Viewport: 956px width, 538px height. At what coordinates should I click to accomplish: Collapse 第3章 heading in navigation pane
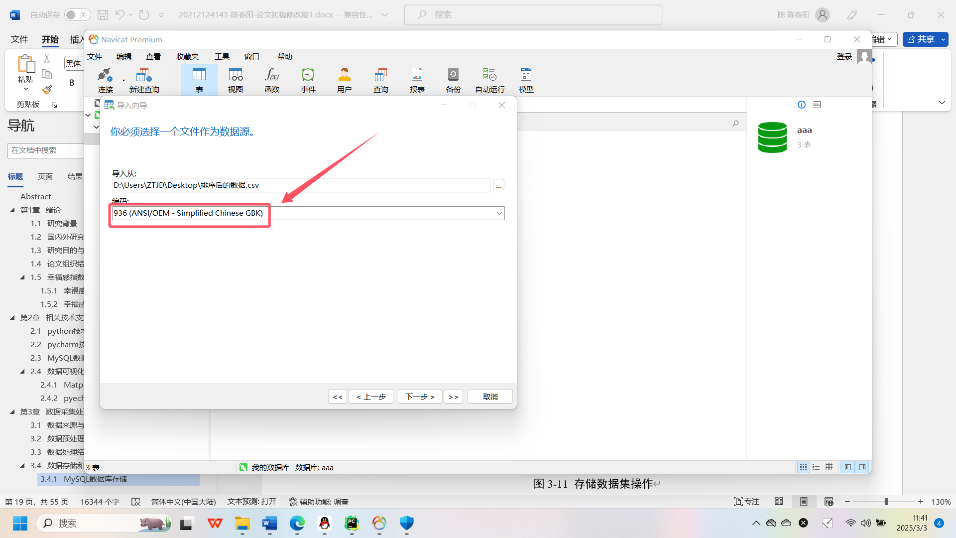click(12, 411)
